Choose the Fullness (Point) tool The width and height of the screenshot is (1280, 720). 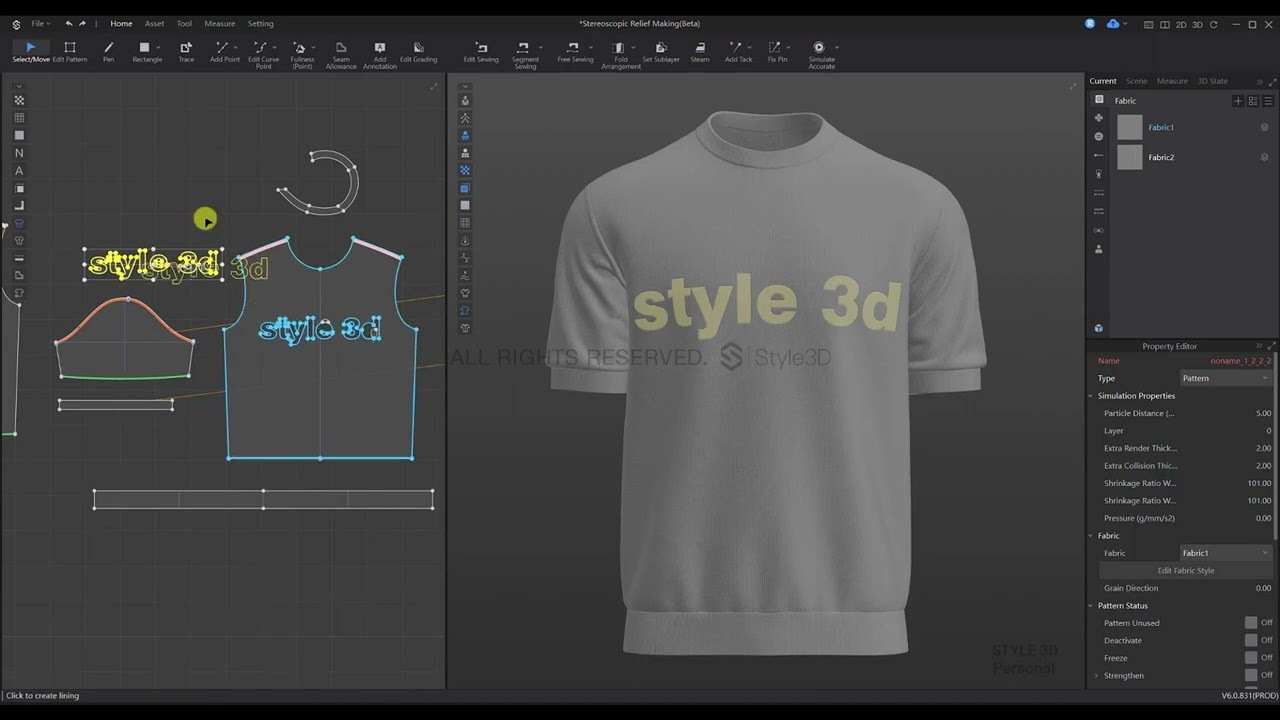302,55
